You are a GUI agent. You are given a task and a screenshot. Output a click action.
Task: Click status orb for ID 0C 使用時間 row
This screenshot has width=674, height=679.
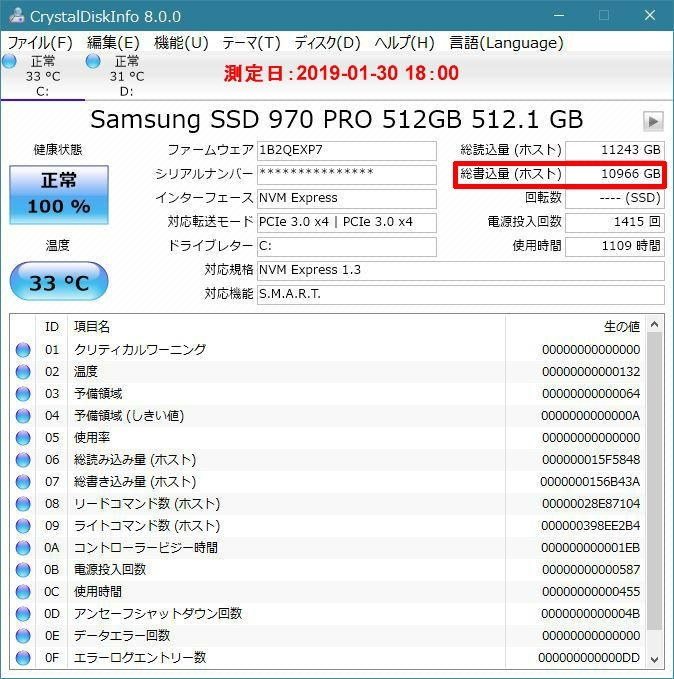(x=23, y=592)
